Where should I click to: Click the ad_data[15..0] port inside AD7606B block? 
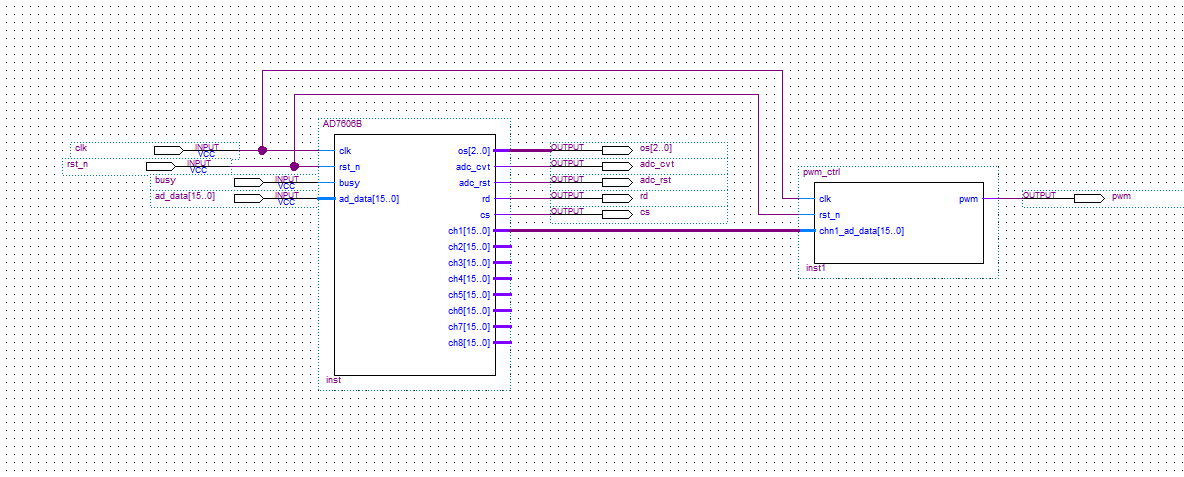[x=368, y=198]
